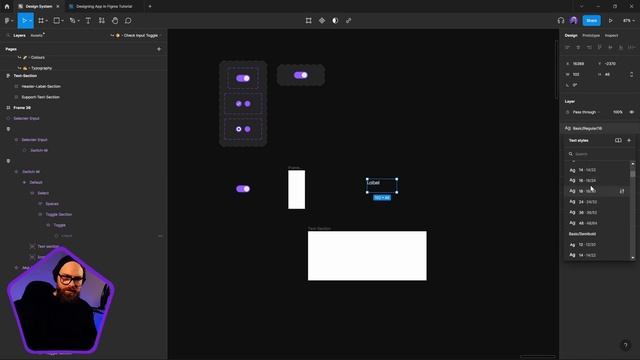Open the Check Input Toggle page dropdown
This screenshot has width=640, height=360.
(x=136, y=36)
